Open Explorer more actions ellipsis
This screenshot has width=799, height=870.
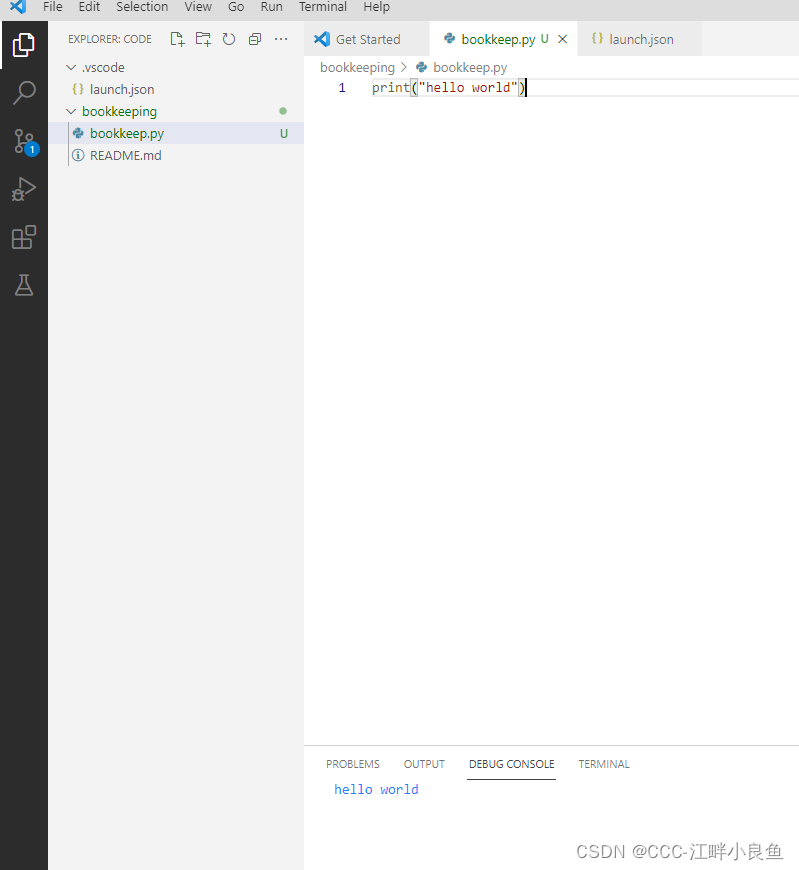tap(281, 39)
